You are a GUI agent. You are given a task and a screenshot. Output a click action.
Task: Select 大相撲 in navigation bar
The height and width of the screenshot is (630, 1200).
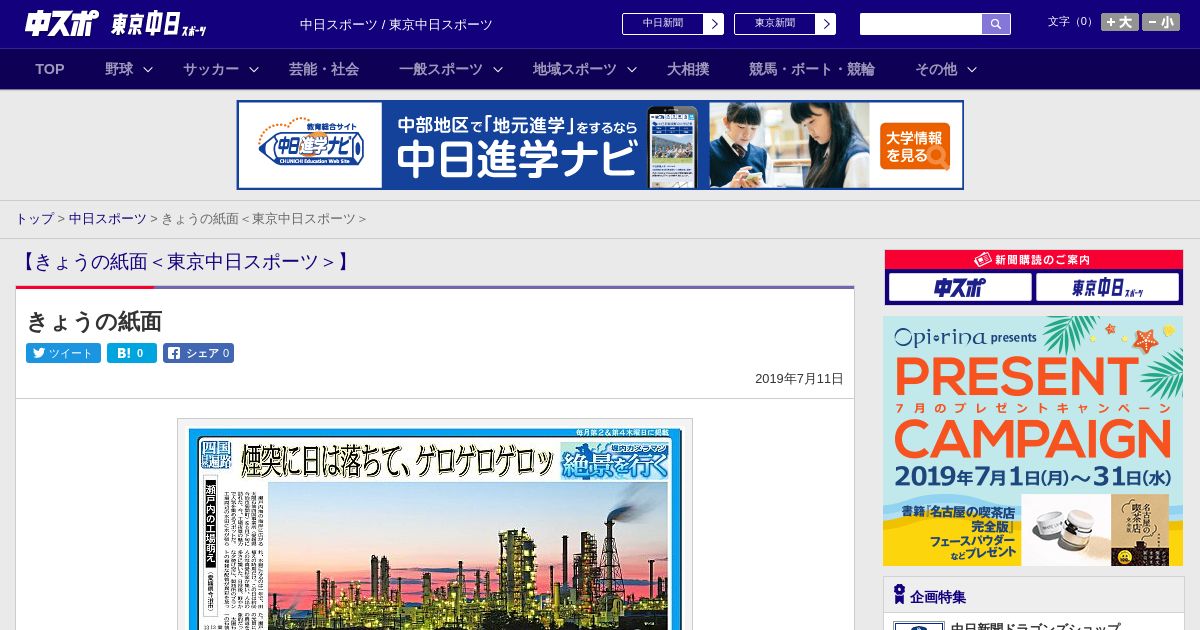point(688,69)
